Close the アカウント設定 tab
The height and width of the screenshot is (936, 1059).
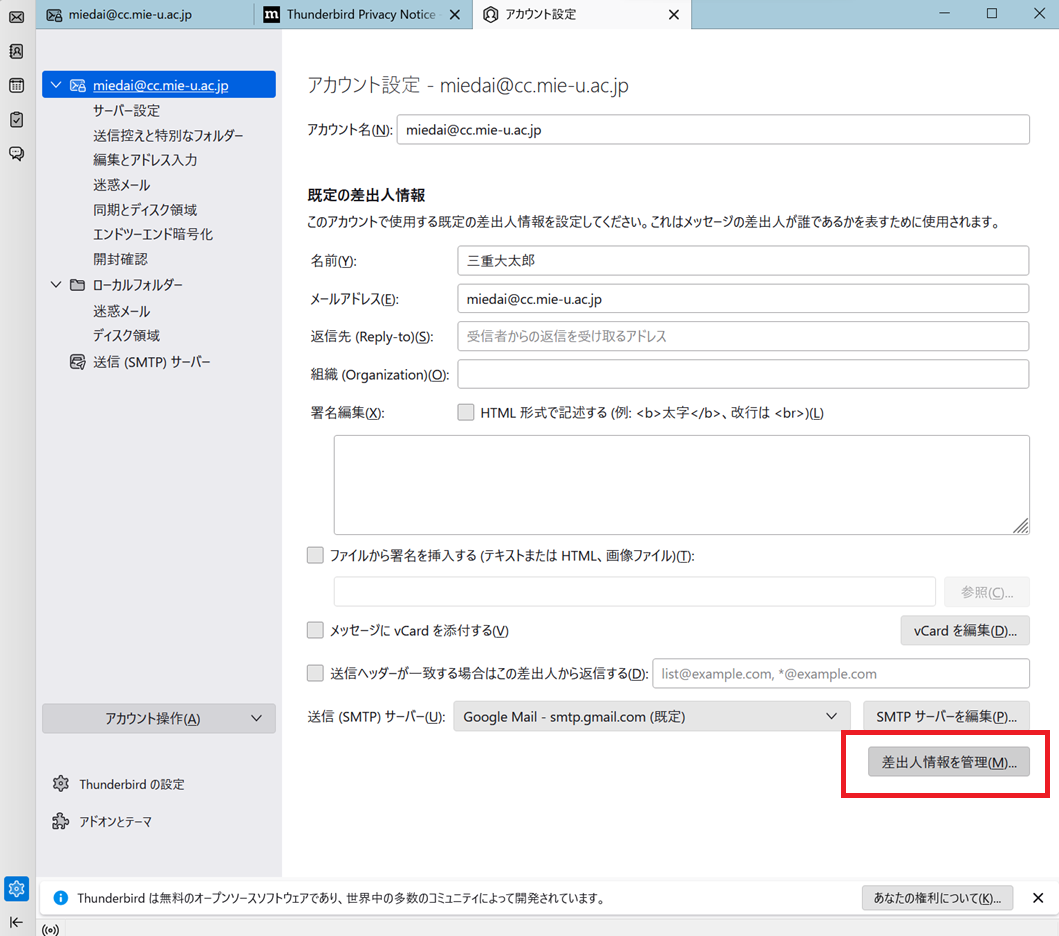[x=673, y=15]
